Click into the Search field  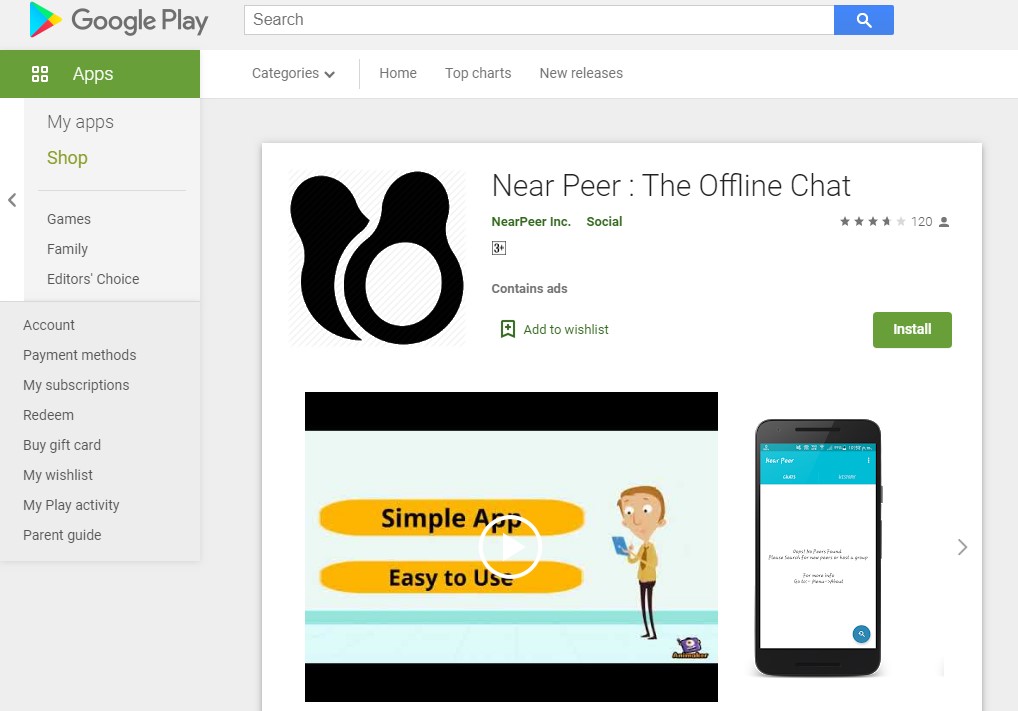(x=539, y=20)
